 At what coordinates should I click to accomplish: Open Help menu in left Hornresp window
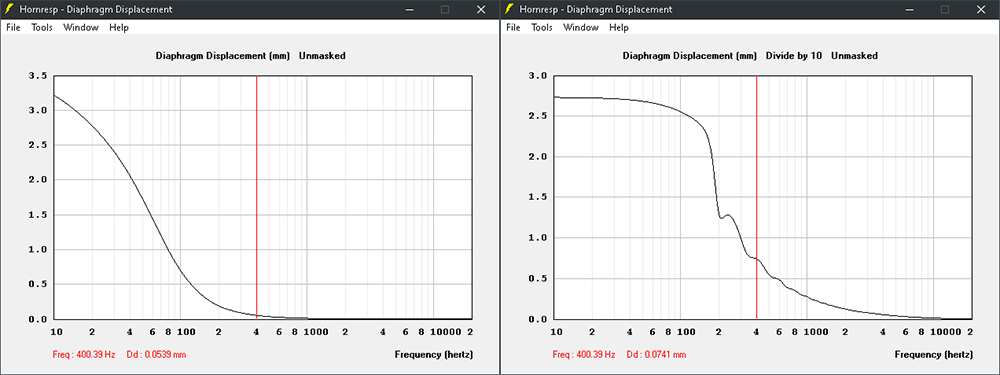(119, 27)
